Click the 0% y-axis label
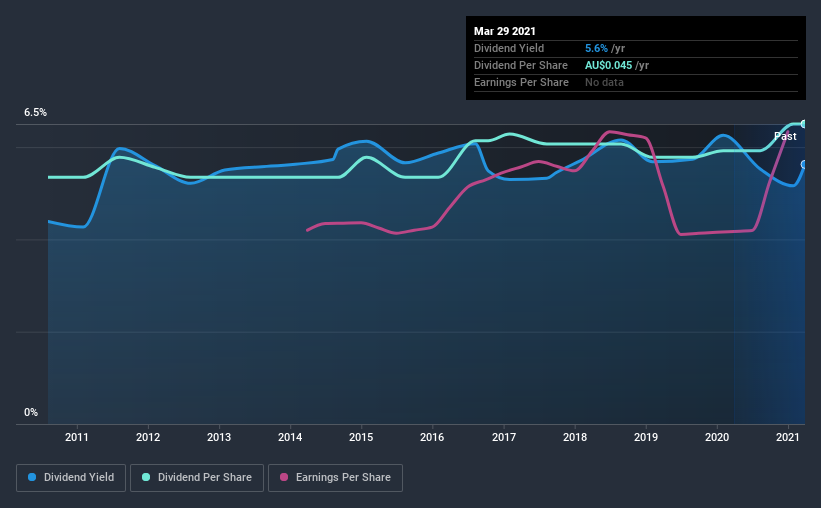Viewport: 821px width, 508px height. (x=31, y=413)
